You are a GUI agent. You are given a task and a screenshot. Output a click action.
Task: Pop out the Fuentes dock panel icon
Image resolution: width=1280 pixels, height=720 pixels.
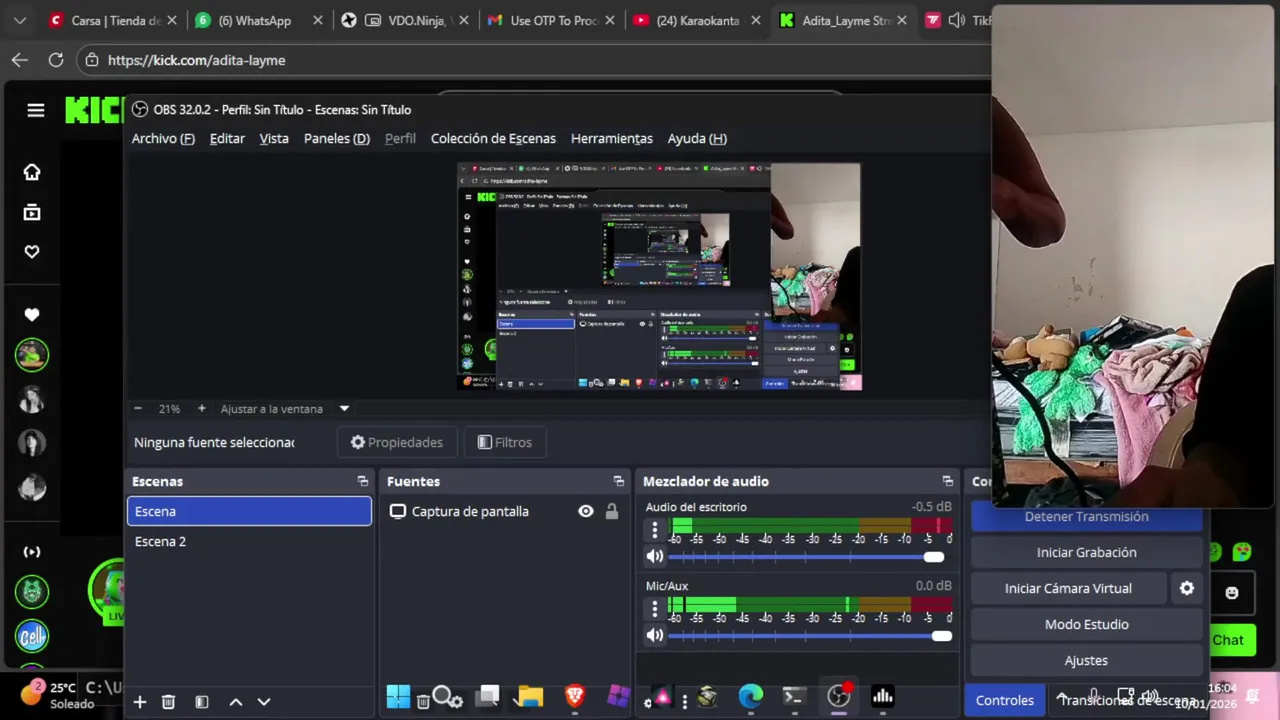click(619, 481)
